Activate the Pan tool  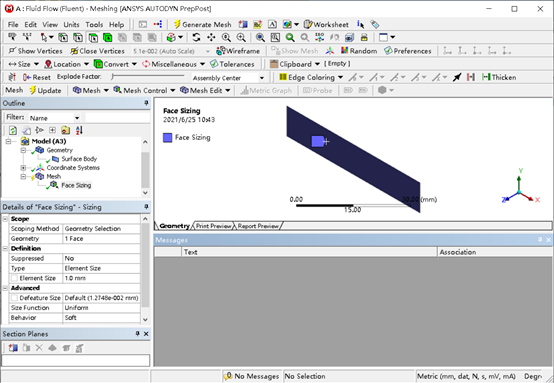click(211, 37)
